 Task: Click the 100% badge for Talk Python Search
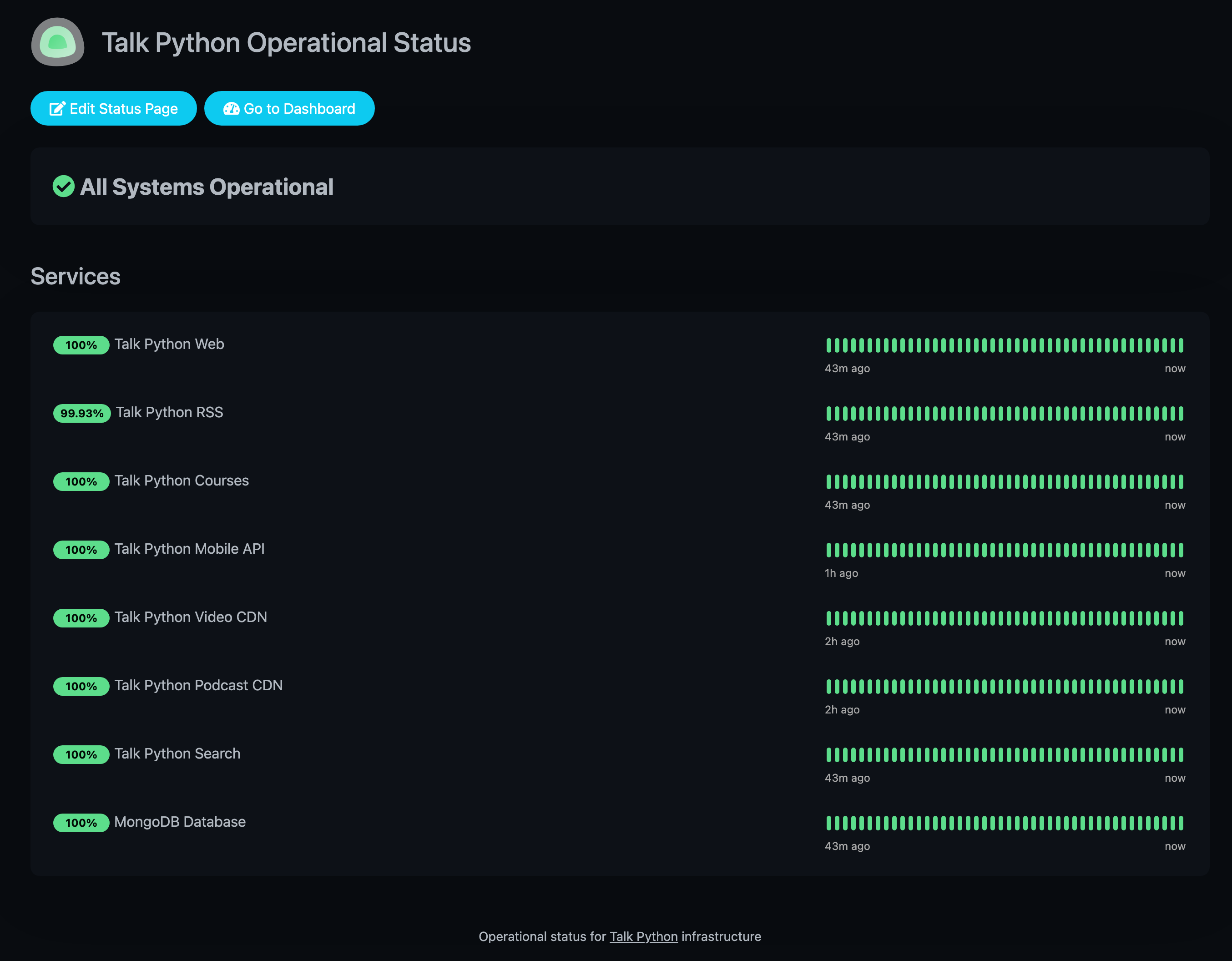pos(81,754)
